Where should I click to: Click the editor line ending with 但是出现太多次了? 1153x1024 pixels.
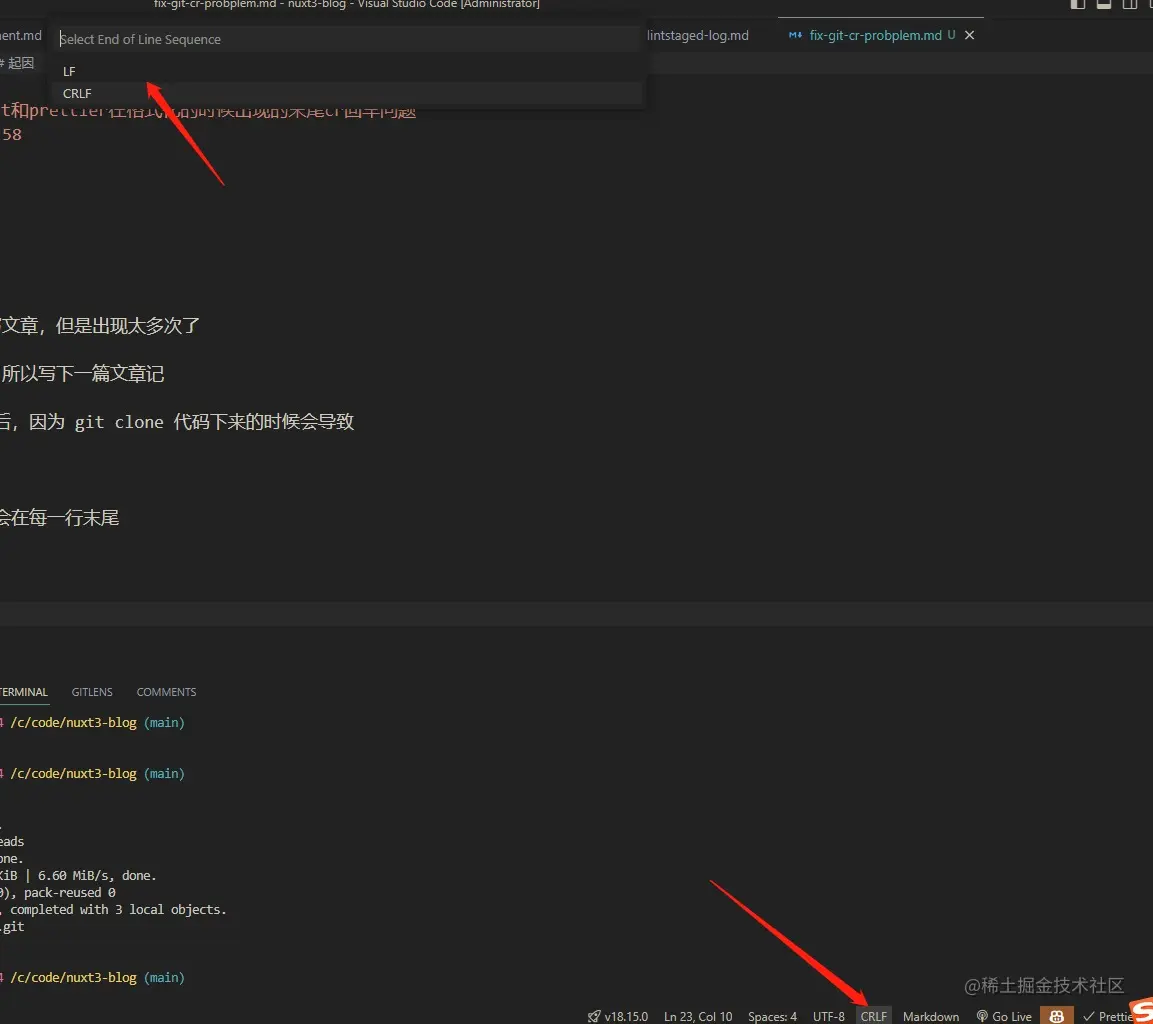pyautogui.click(x=99, y=326)
